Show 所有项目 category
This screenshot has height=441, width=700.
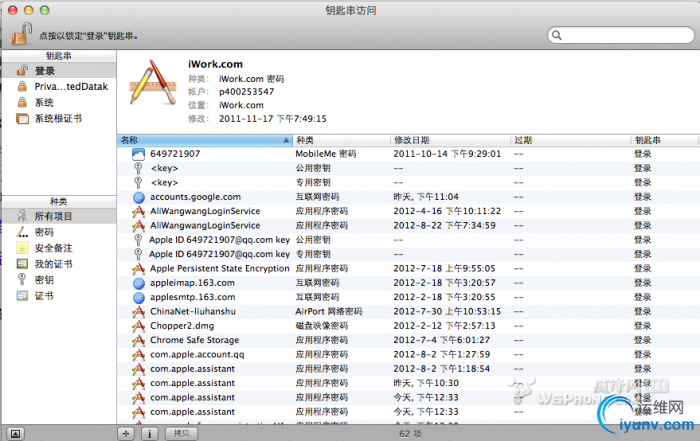(59, 216)
